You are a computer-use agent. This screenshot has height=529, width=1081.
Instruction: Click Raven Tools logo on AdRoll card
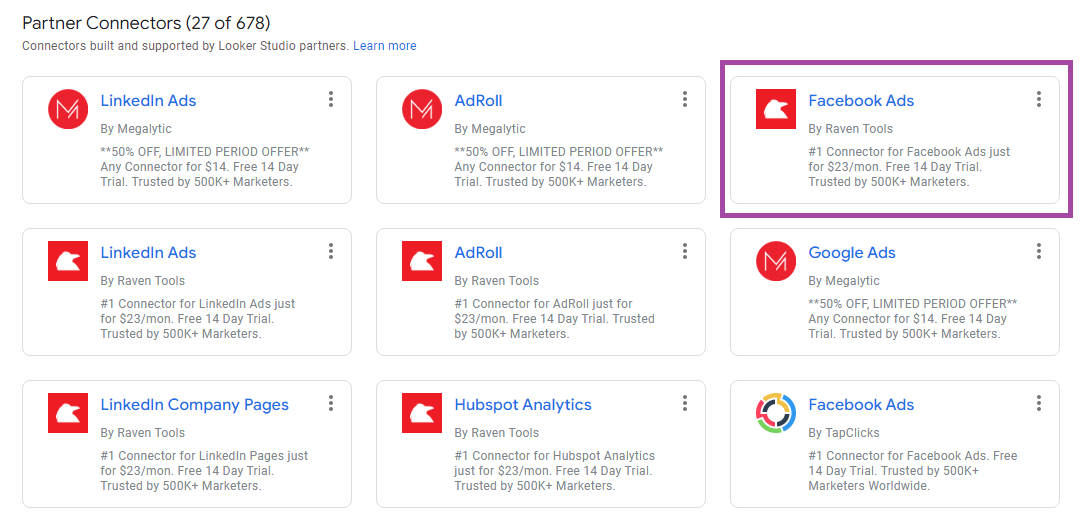coord(422,261)
